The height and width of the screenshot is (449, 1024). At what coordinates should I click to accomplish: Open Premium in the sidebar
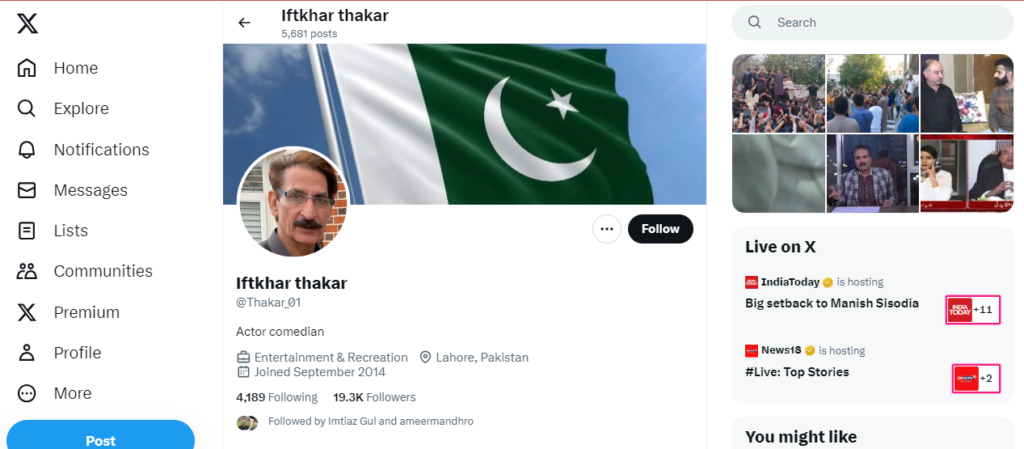click(68, 312)
